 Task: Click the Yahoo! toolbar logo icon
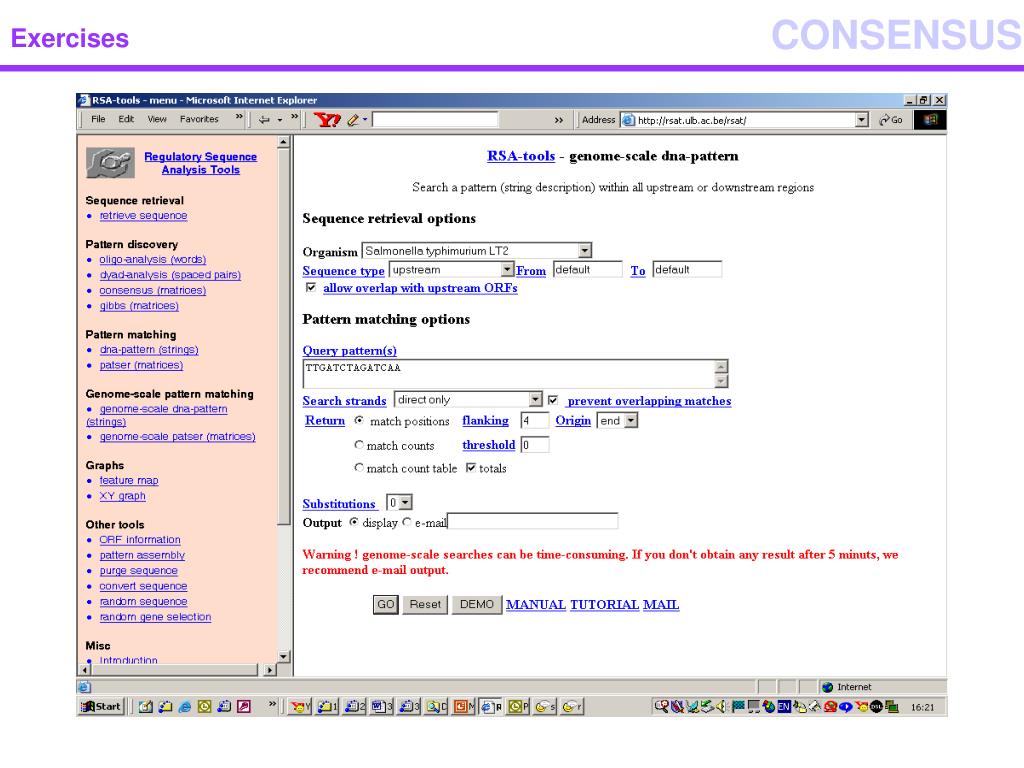pyautogui.click(x=327, y=120)
